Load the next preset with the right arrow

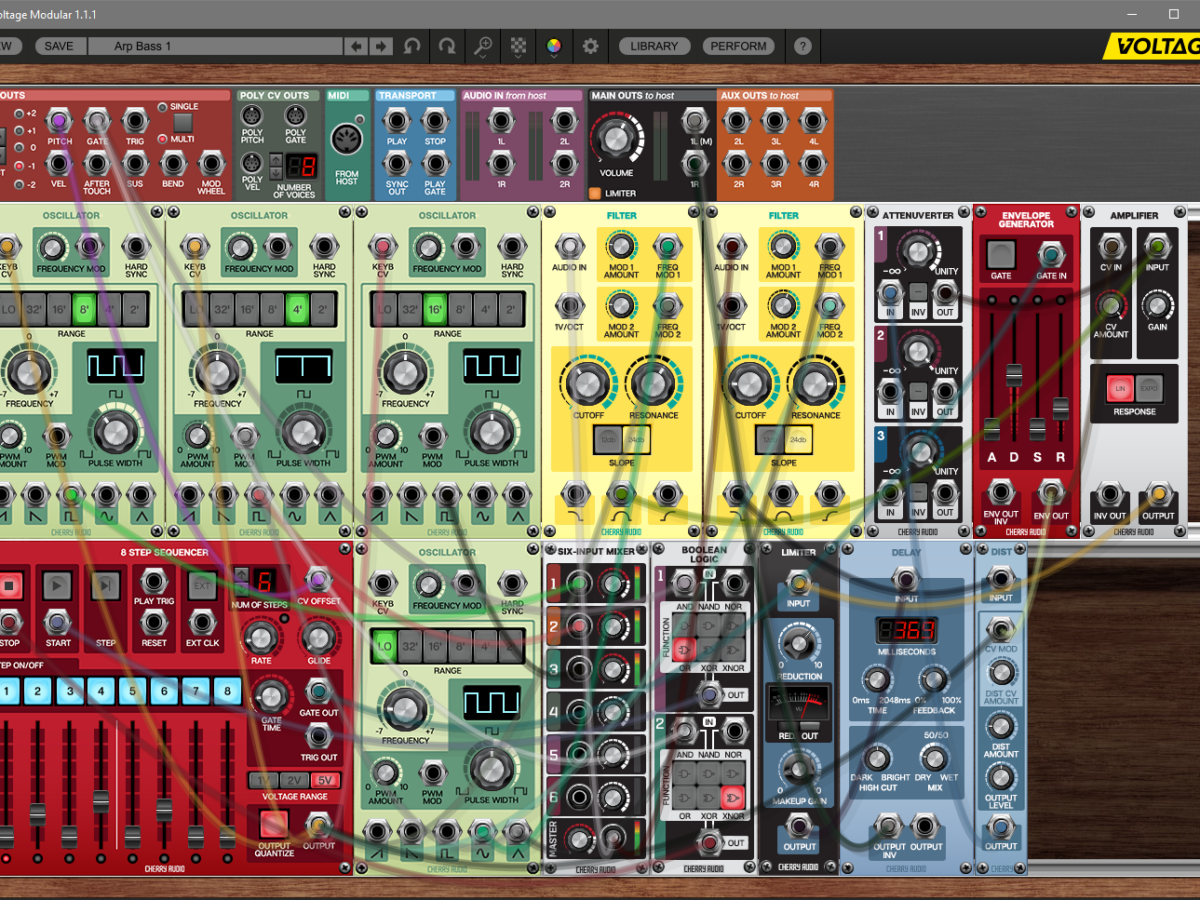(x=381, y=46)
